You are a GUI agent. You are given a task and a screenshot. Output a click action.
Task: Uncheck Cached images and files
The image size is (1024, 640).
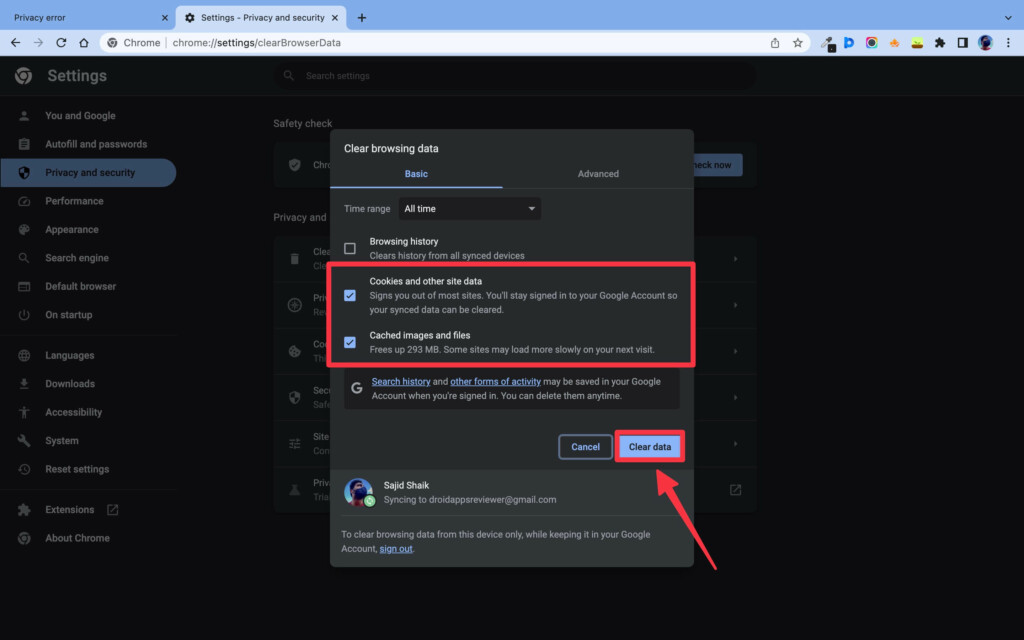click(350, 342)
